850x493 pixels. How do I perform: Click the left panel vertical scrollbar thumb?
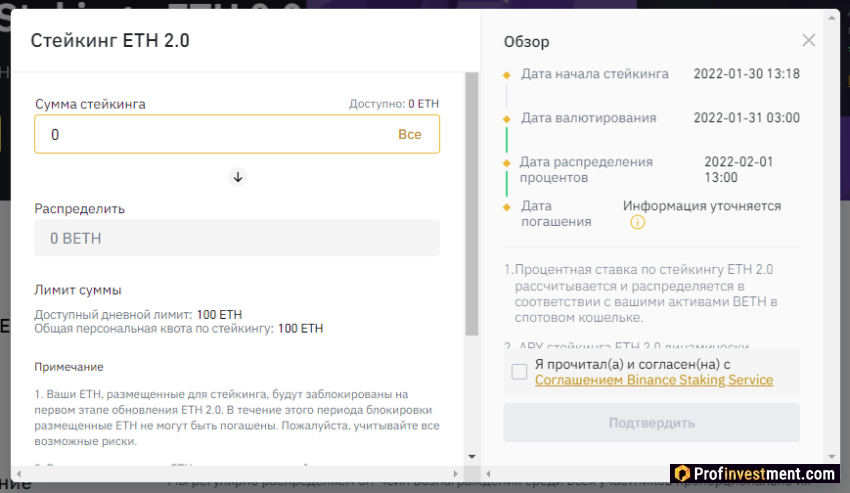tap(472, 204)
